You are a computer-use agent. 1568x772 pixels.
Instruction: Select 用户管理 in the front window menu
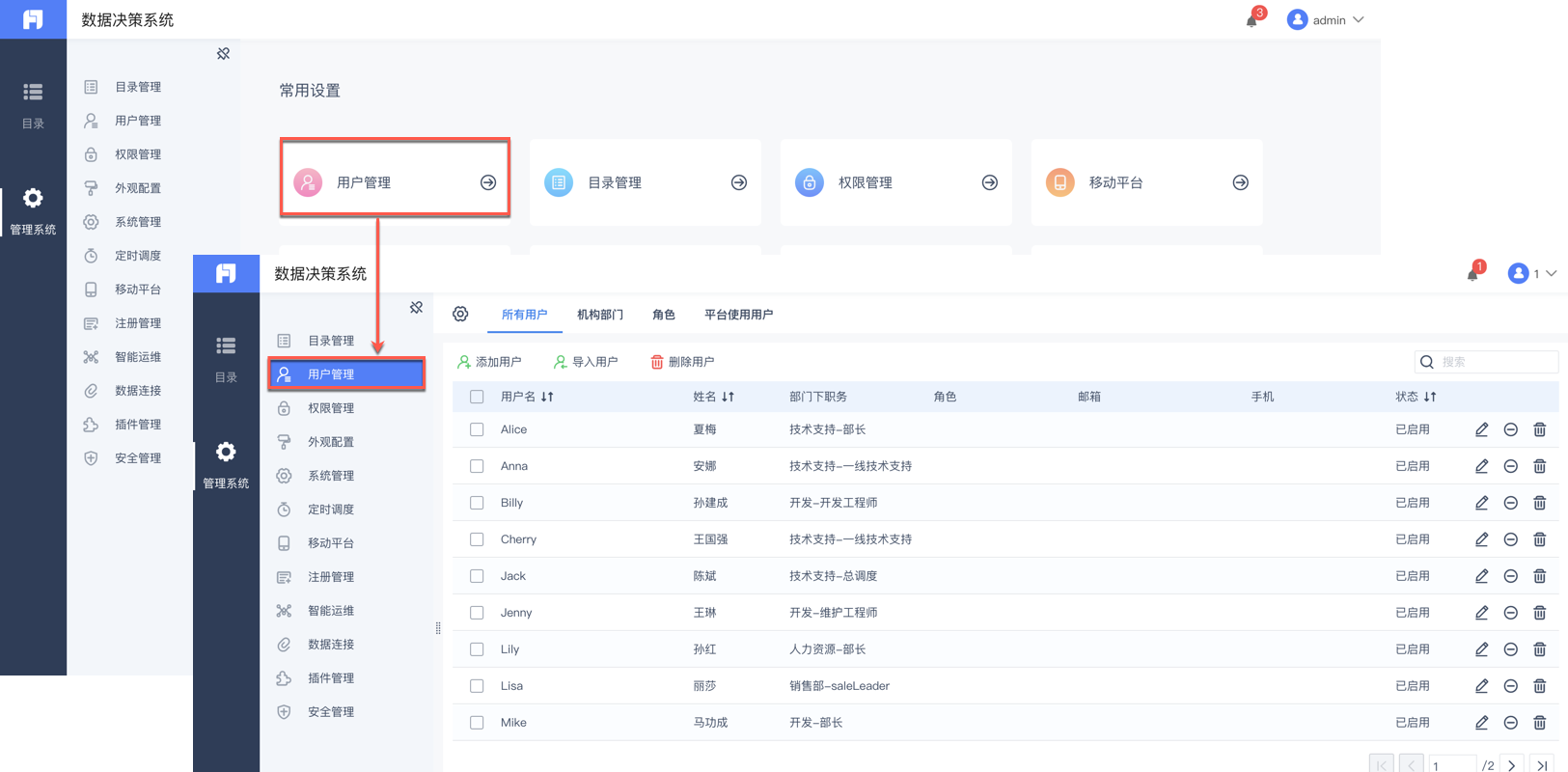pyautogui.click(x=346, y=374)
